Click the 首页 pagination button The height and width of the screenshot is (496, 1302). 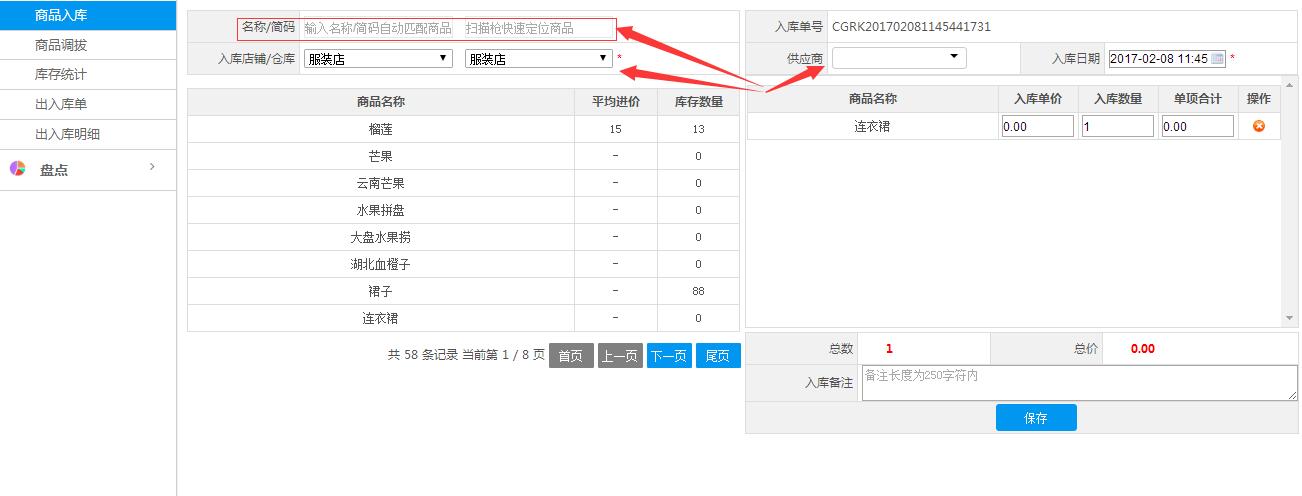[x=571, y=356]
